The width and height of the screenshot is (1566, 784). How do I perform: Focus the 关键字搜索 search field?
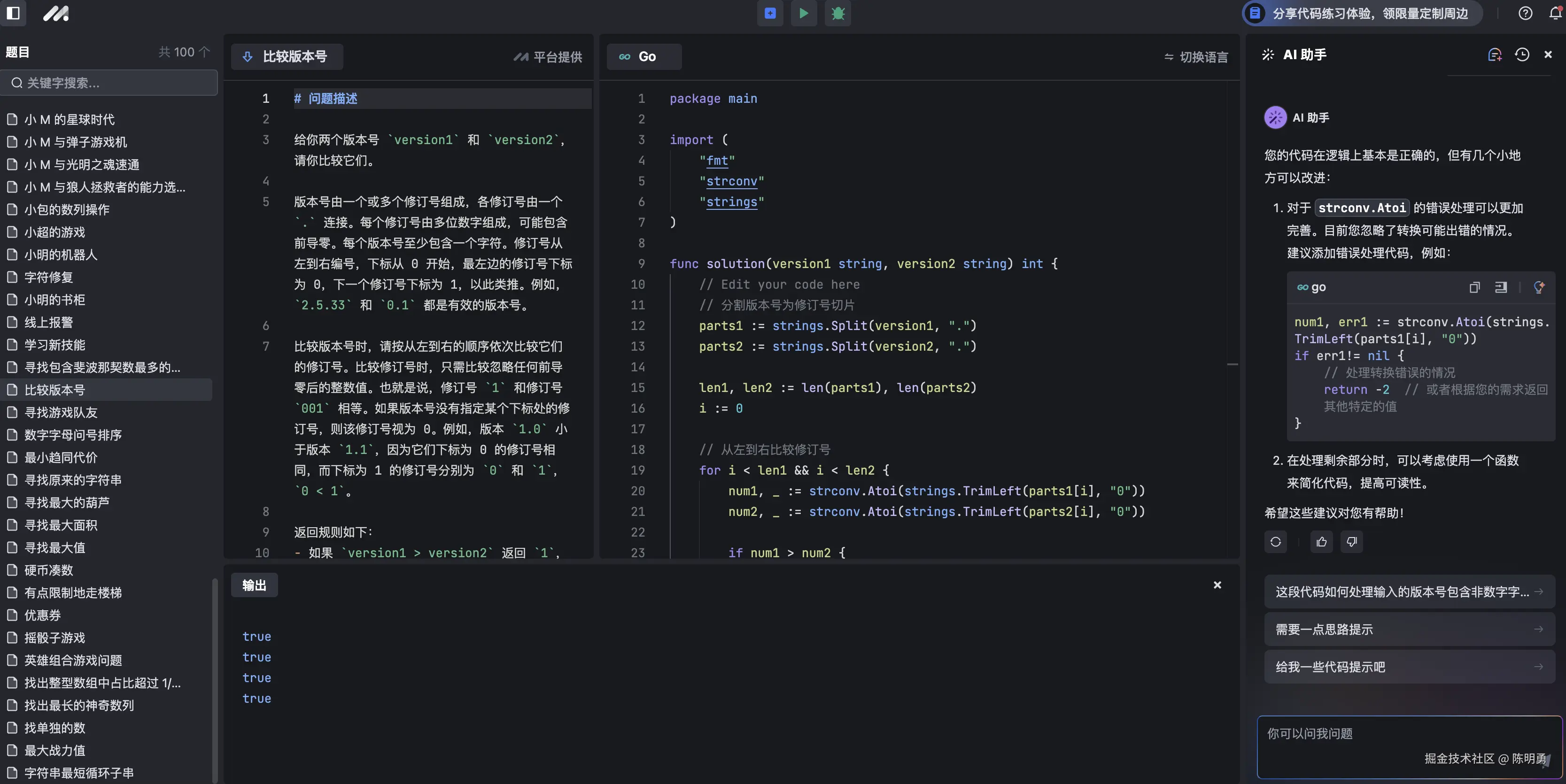109,83
